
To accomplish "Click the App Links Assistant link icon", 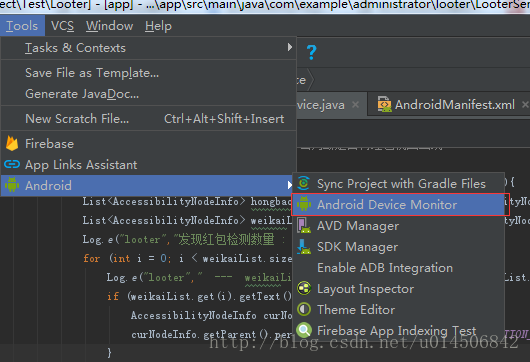I will coord(12,164).
